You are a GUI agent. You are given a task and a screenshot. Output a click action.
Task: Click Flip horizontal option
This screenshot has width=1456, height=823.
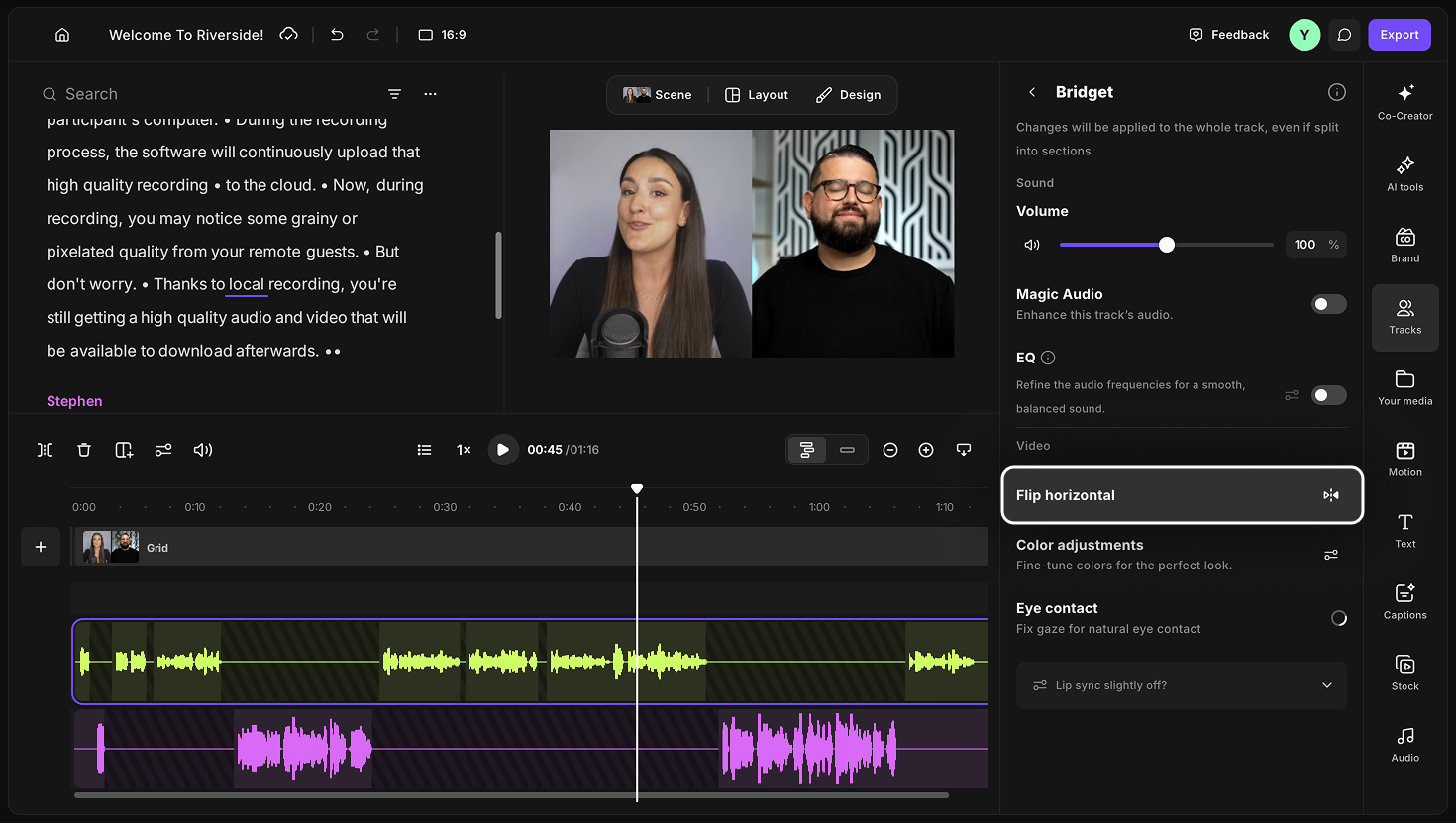click(1182, 495)
